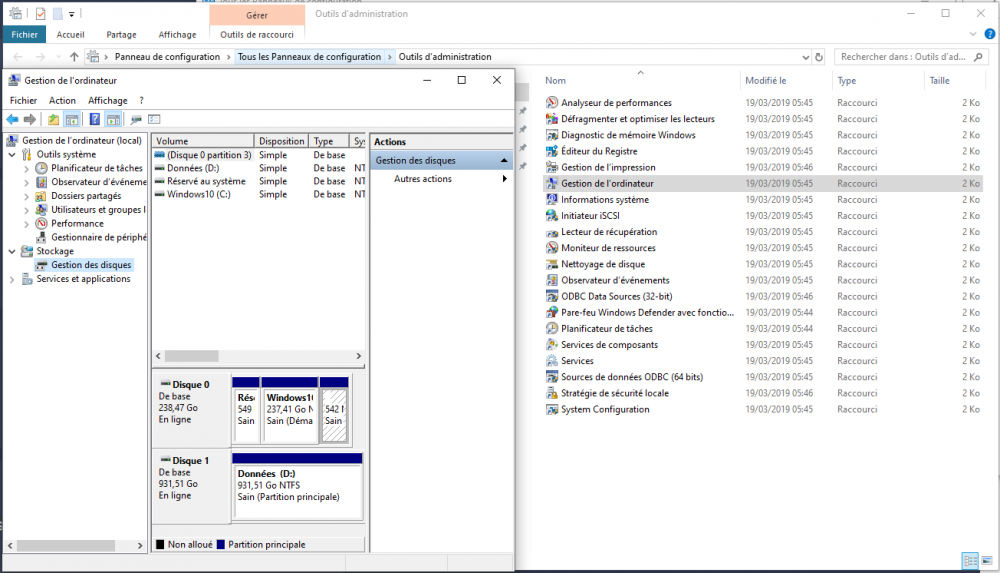Expand Planificateur de tâches tree node
The height and width of the screenshot is (573, 1000).
27,169
